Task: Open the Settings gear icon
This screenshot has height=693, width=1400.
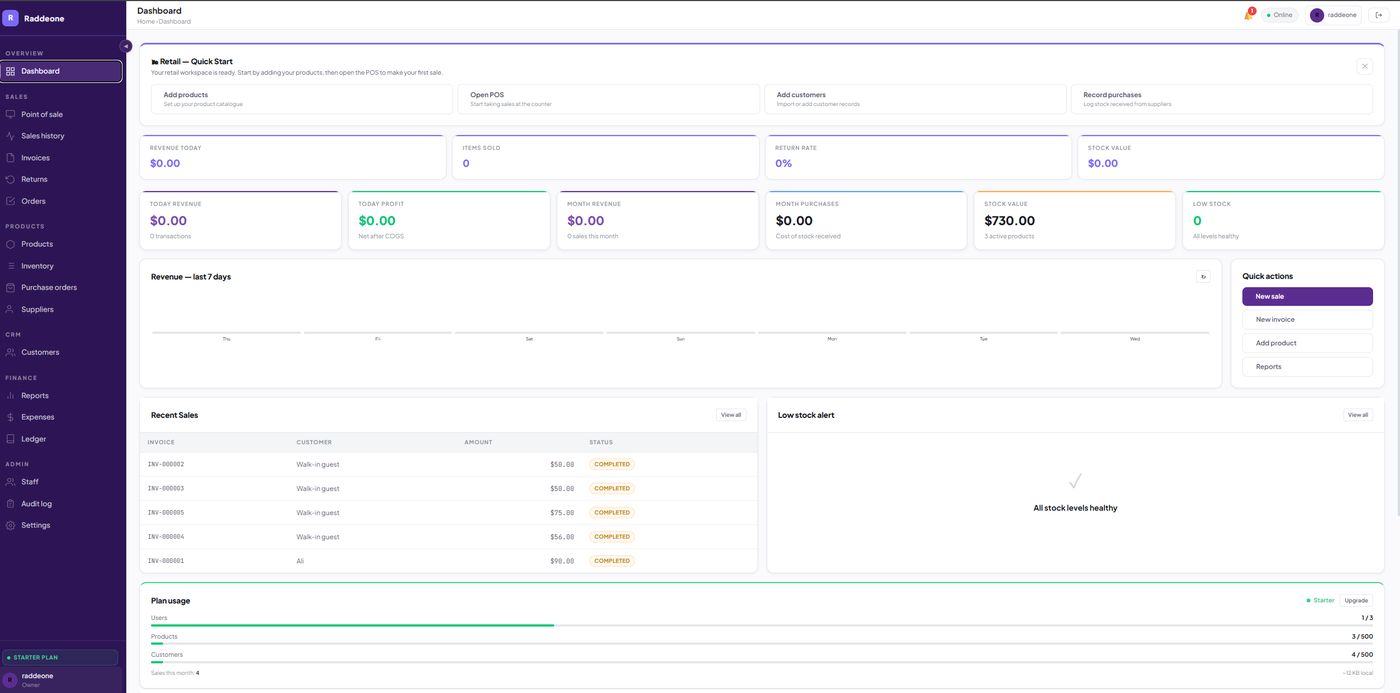Action: click(11, 525)
